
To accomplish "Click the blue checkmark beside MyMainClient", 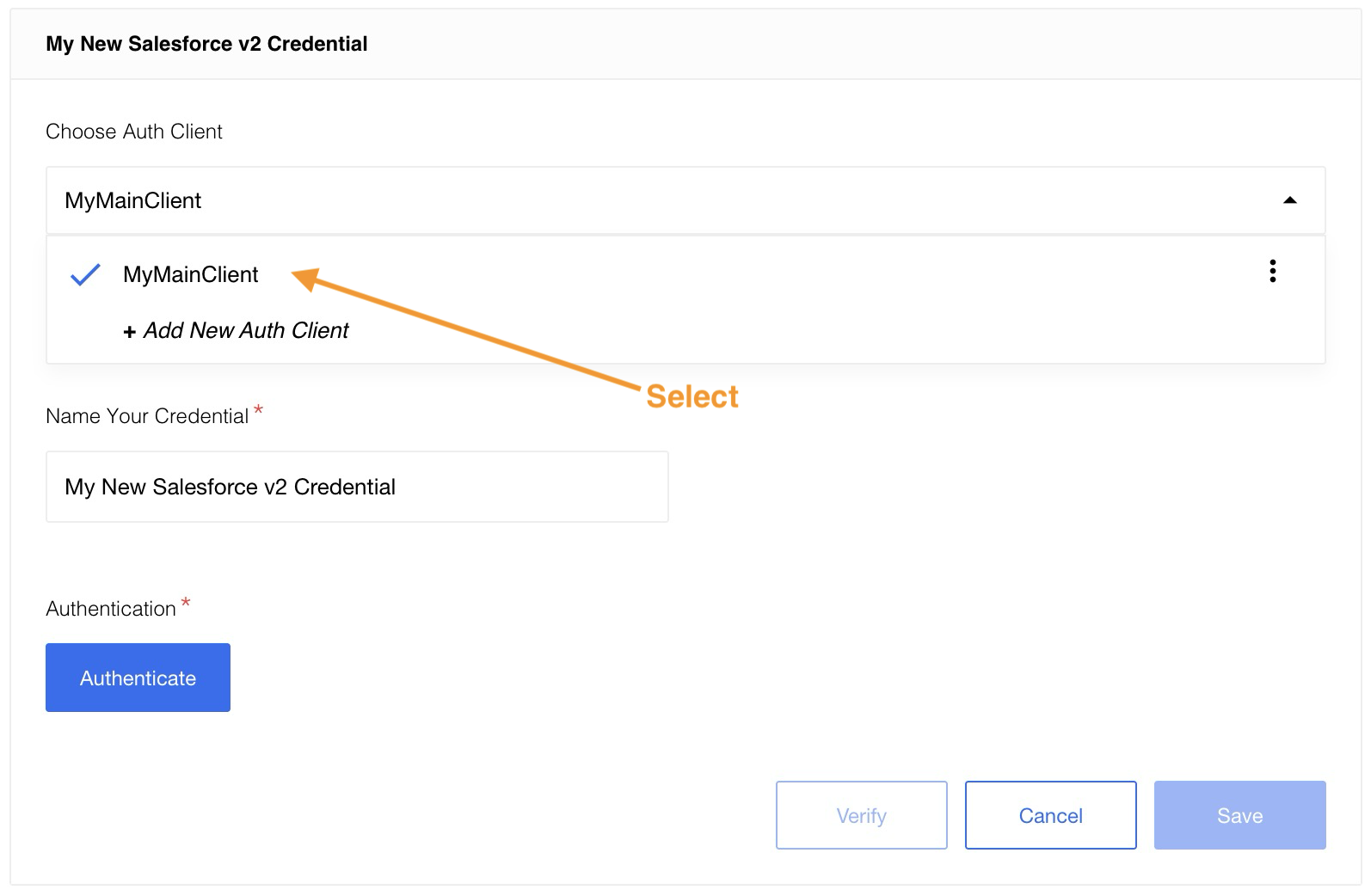I will click(85, 274).
